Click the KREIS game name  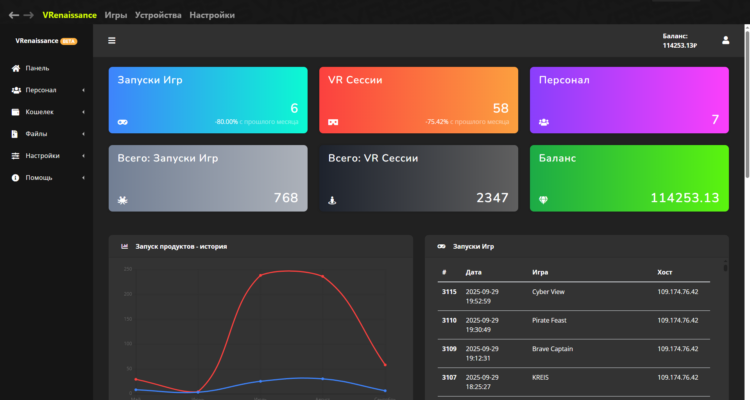[x=540, y=378]
